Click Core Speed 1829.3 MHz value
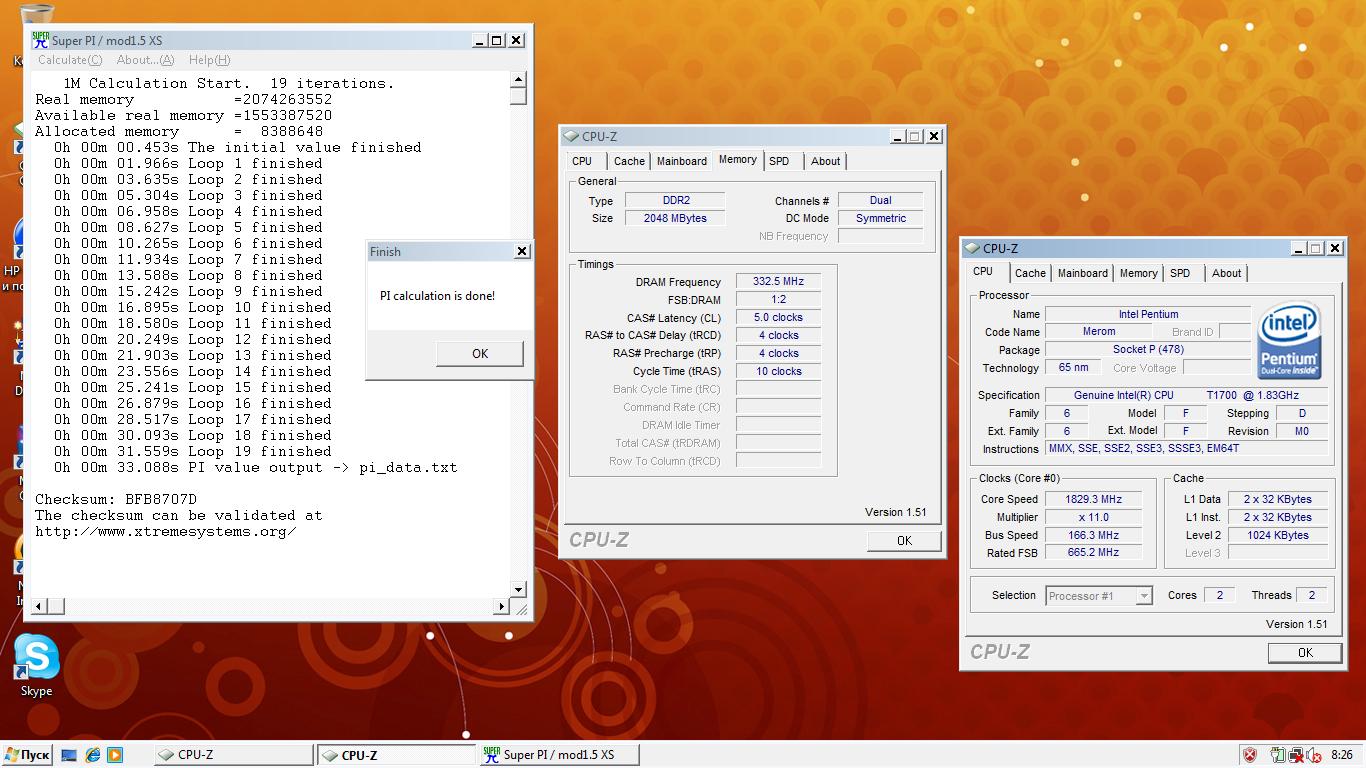 pos(1094,499)
